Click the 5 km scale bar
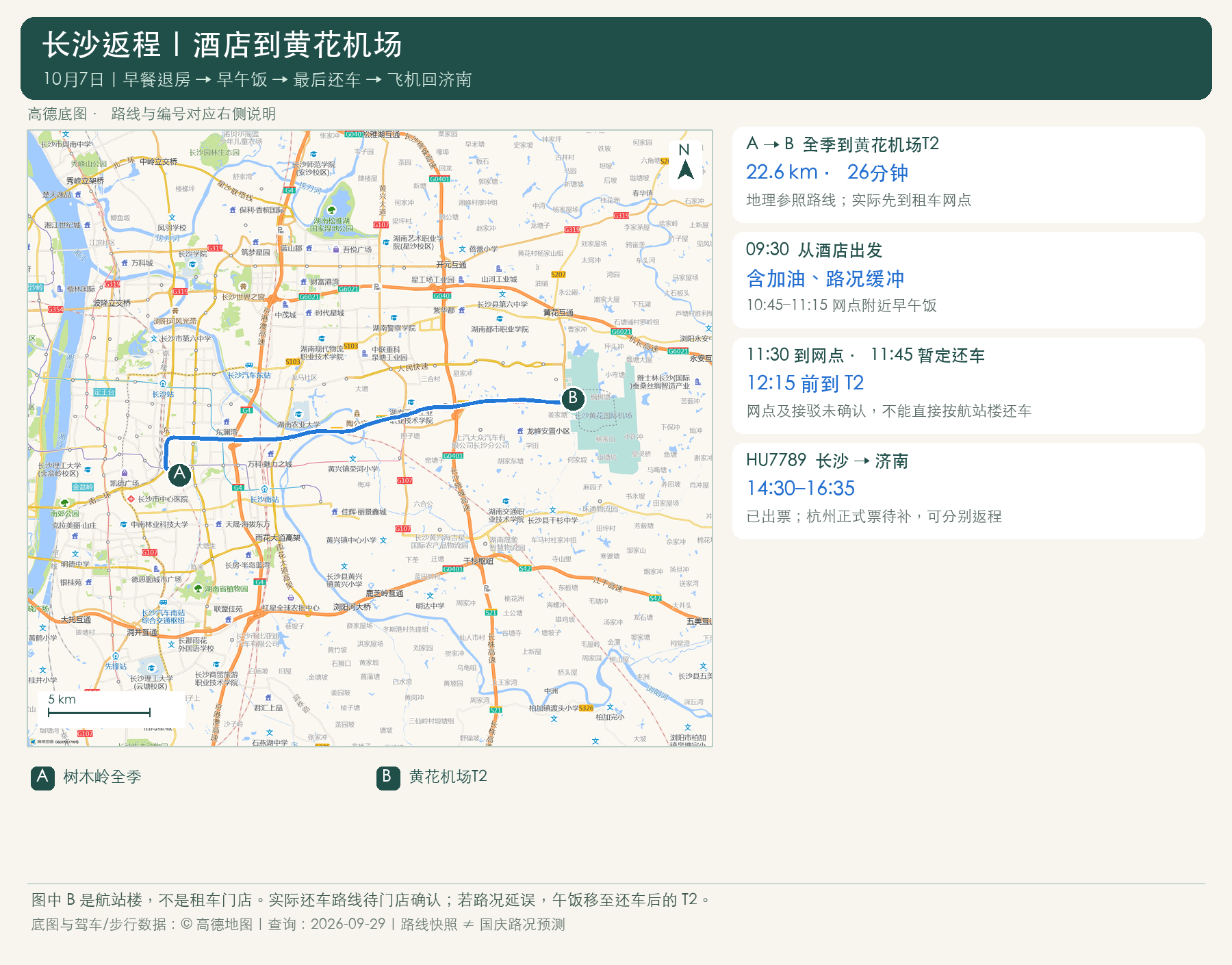 (99, 708)
